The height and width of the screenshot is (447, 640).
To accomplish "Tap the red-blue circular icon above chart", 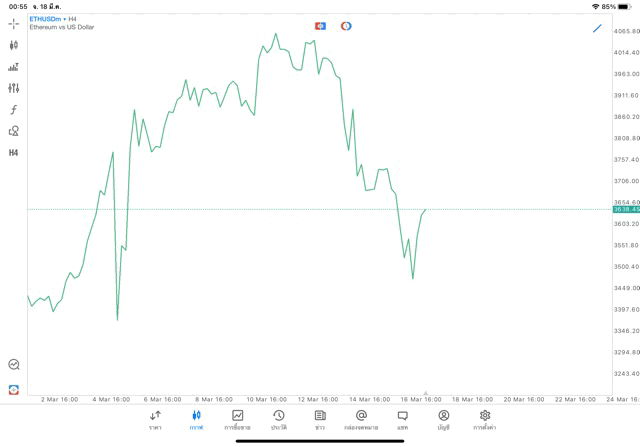I will (x=346, y=26).
